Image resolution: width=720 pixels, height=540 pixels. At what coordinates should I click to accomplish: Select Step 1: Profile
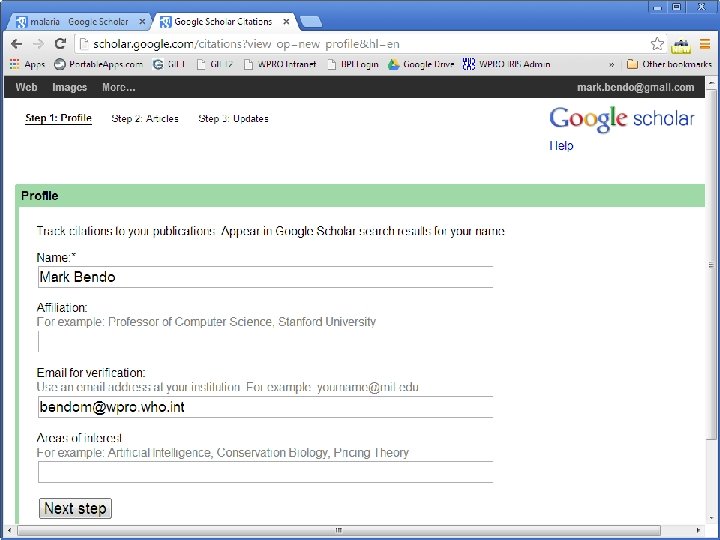[x=58, y=118]
